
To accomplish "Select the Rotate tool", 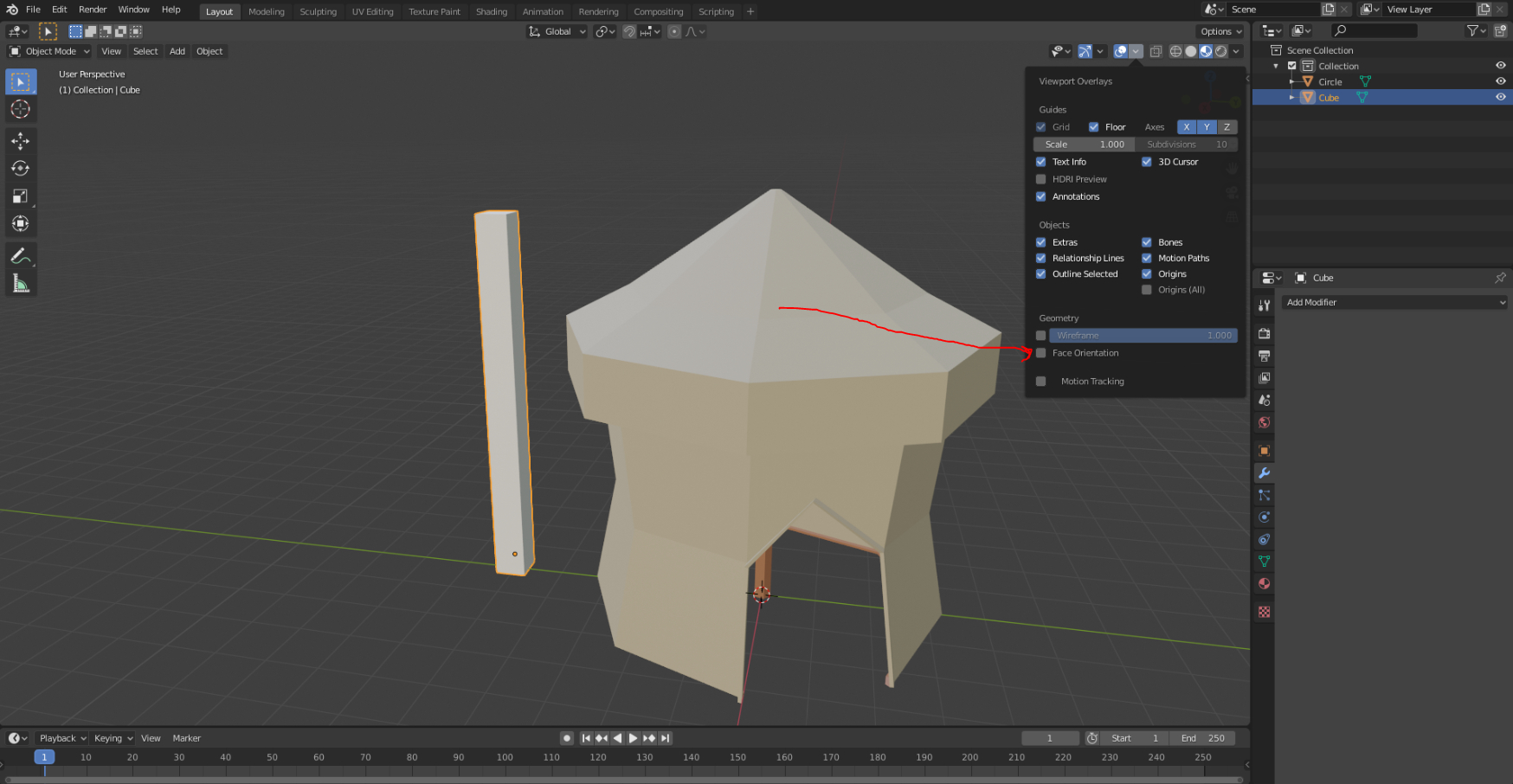I will (x=20, y=169).
